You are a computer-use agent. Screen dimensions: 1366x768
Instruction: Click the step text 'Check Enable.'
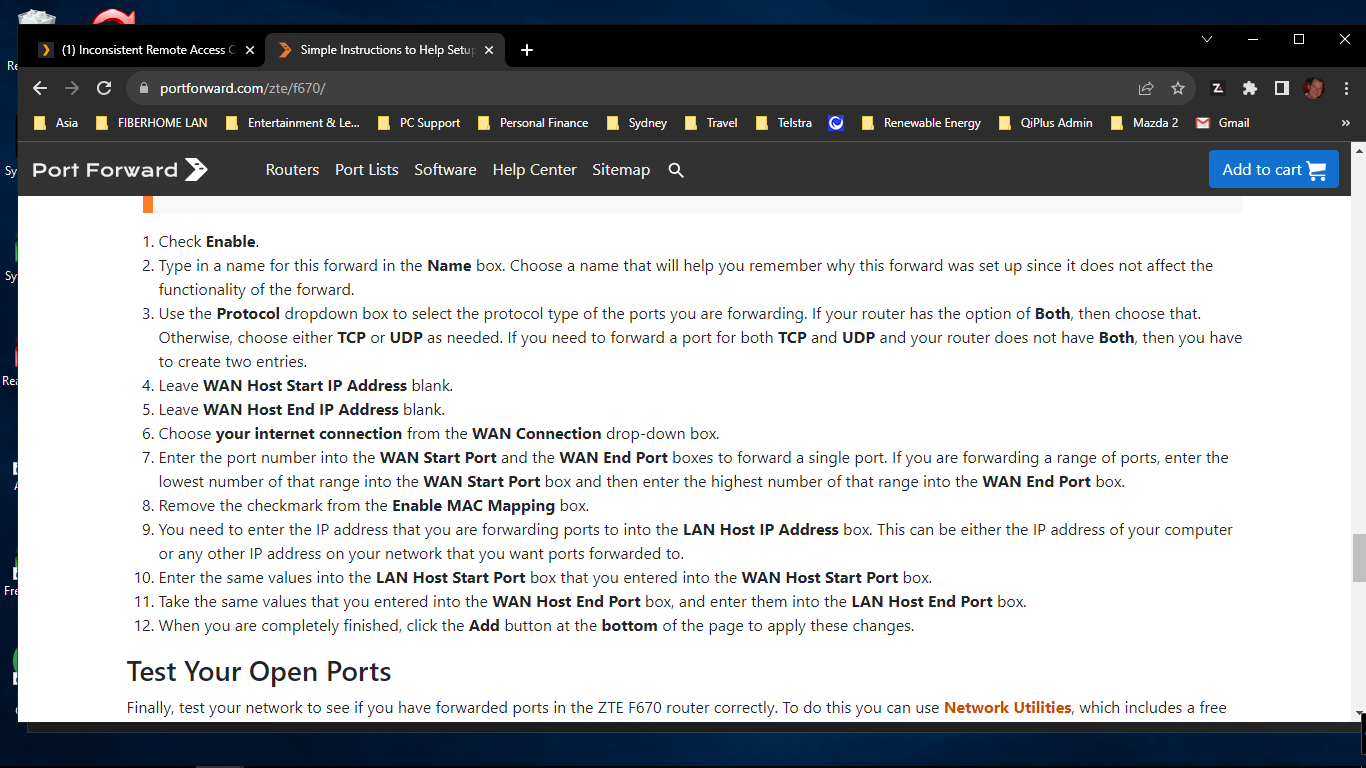[x=209, y=242]
